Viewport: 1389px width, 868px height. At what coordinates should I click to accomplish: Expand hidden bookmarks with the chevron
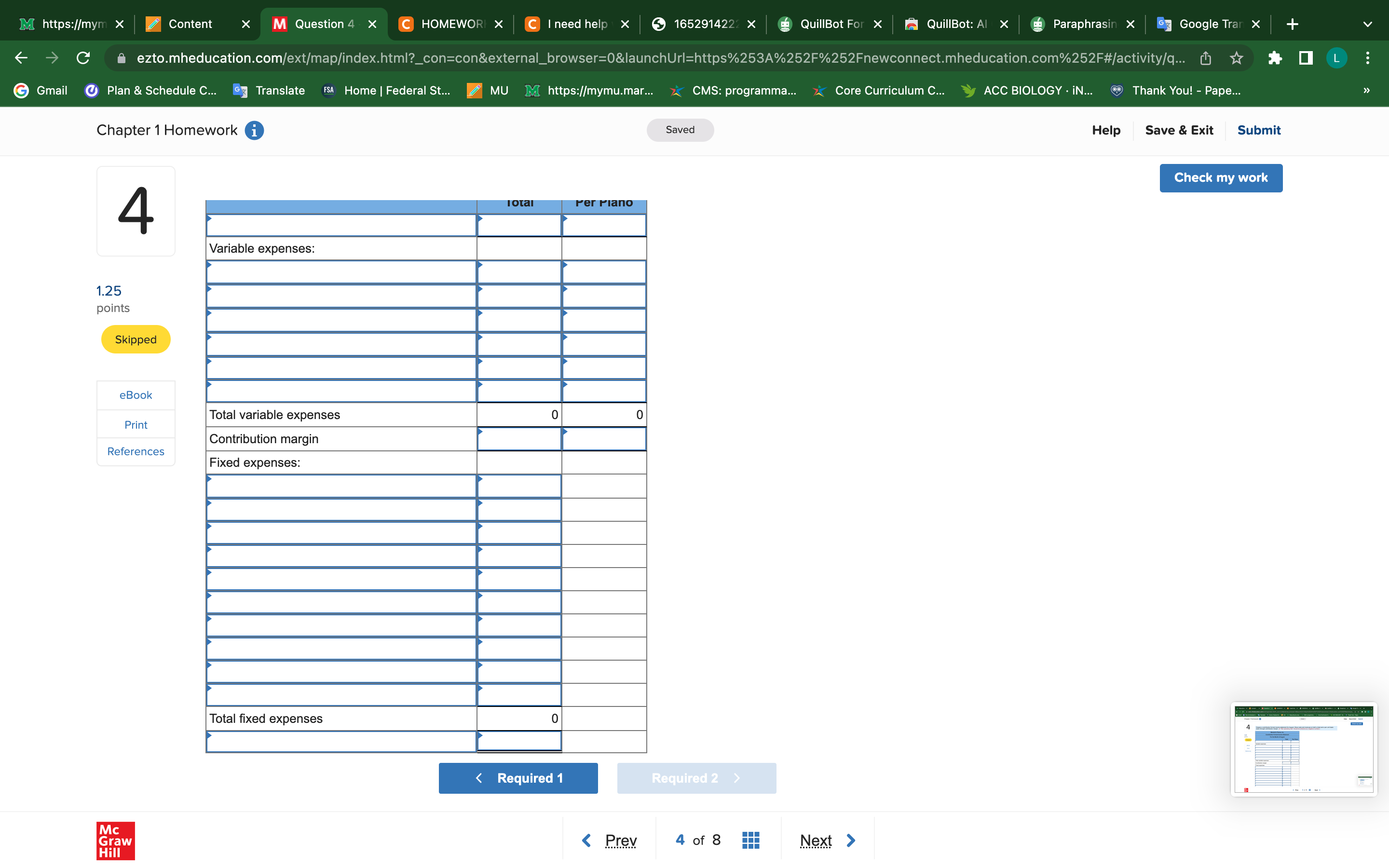point(1367,90)
